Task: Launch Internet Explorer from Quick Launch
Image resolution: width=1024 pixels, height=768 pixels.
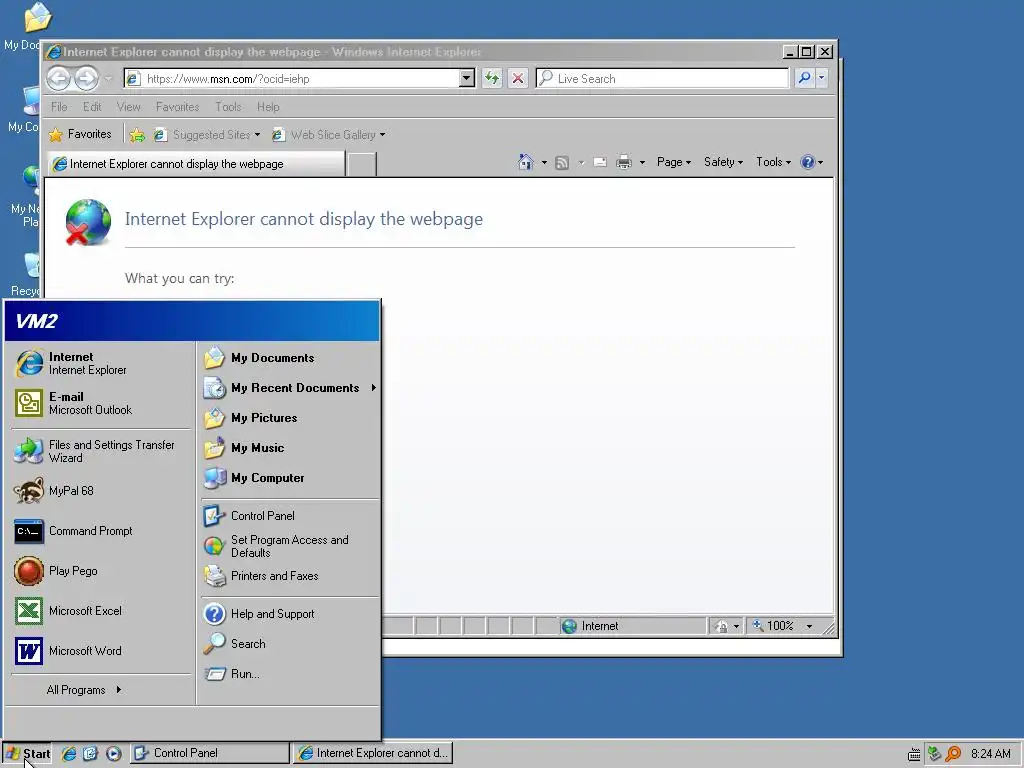Action: tap(68, 754)
